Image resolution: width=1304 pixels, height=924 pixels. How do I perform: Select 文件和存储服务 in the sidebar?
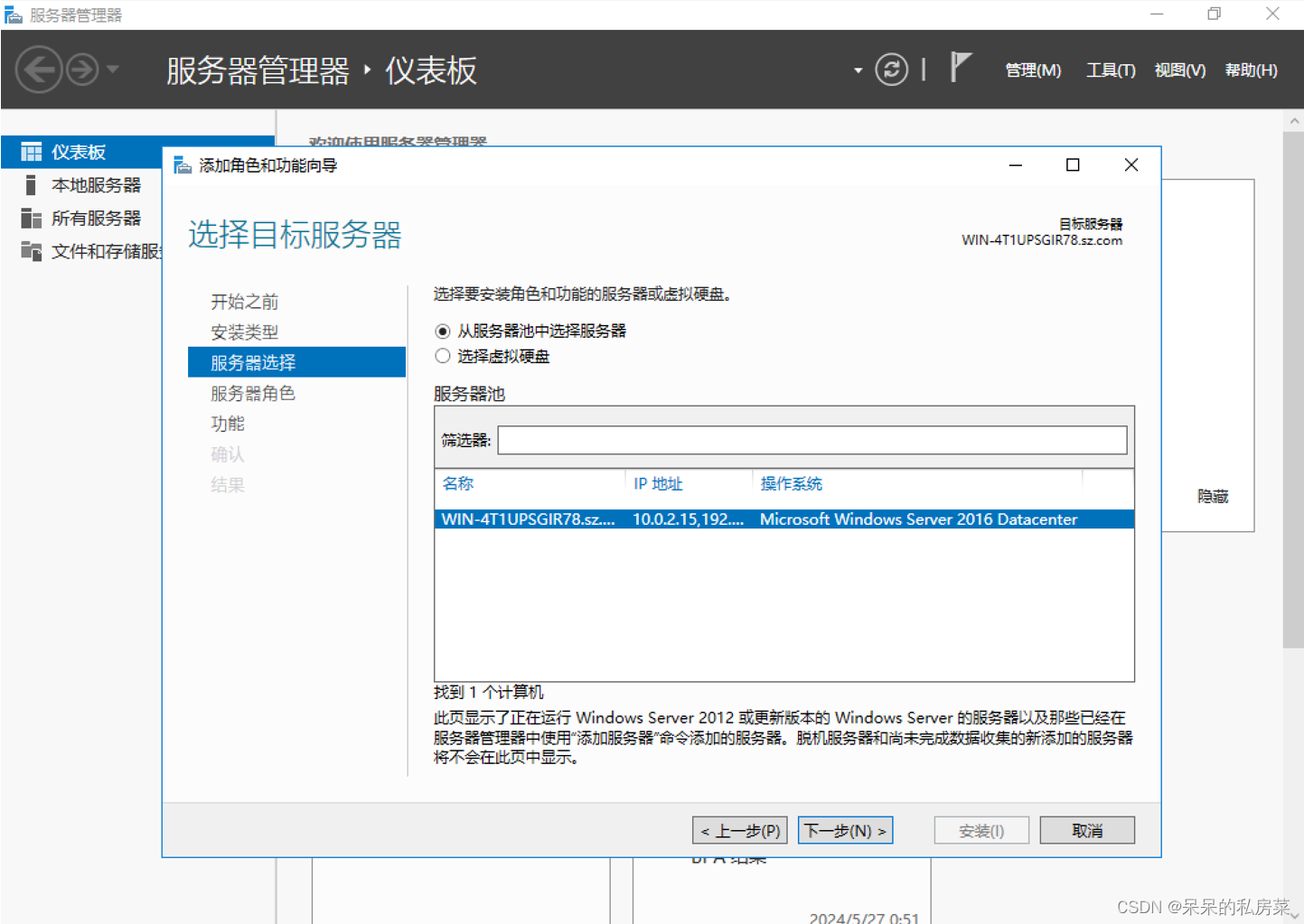pyautogui.click(x=107, y=251)
